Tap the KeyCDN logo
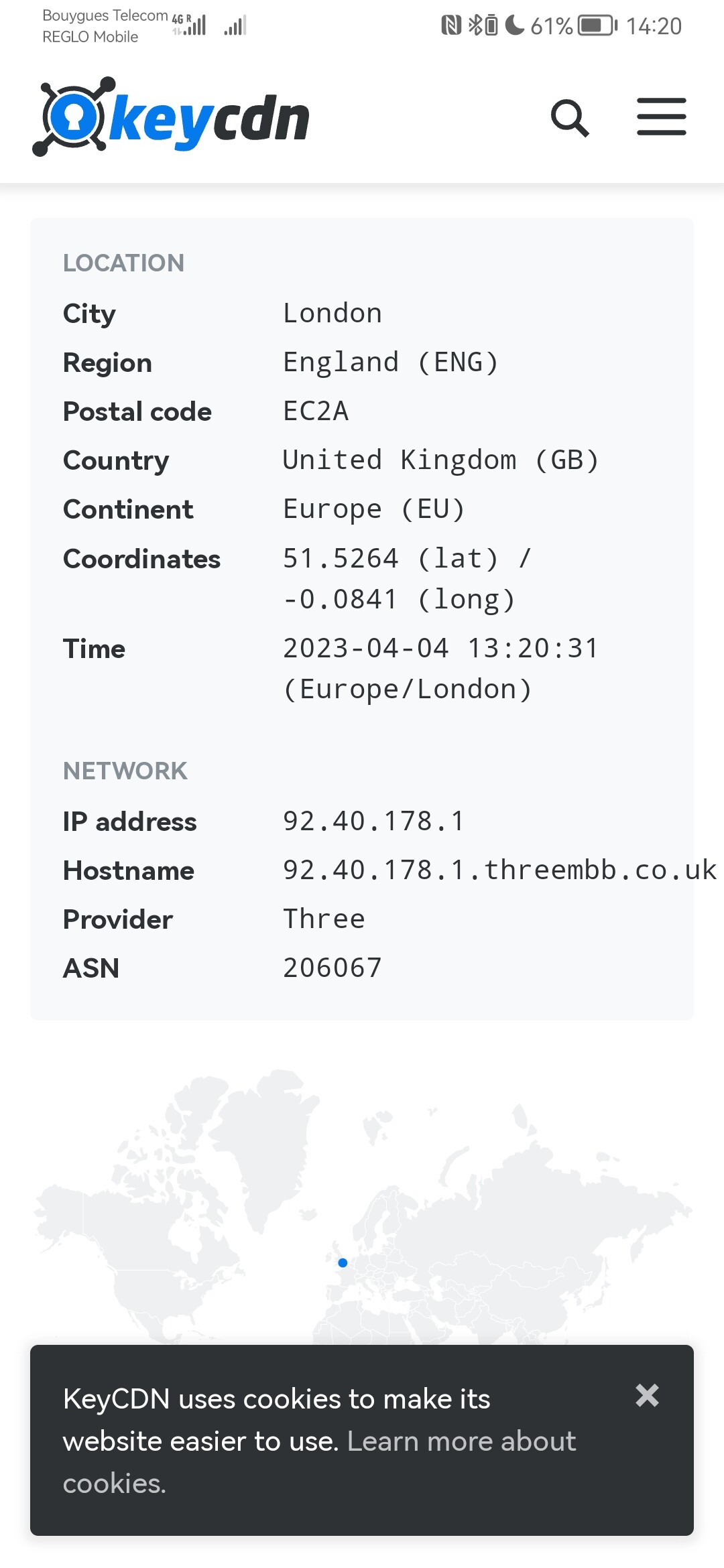 click(171, 117)
